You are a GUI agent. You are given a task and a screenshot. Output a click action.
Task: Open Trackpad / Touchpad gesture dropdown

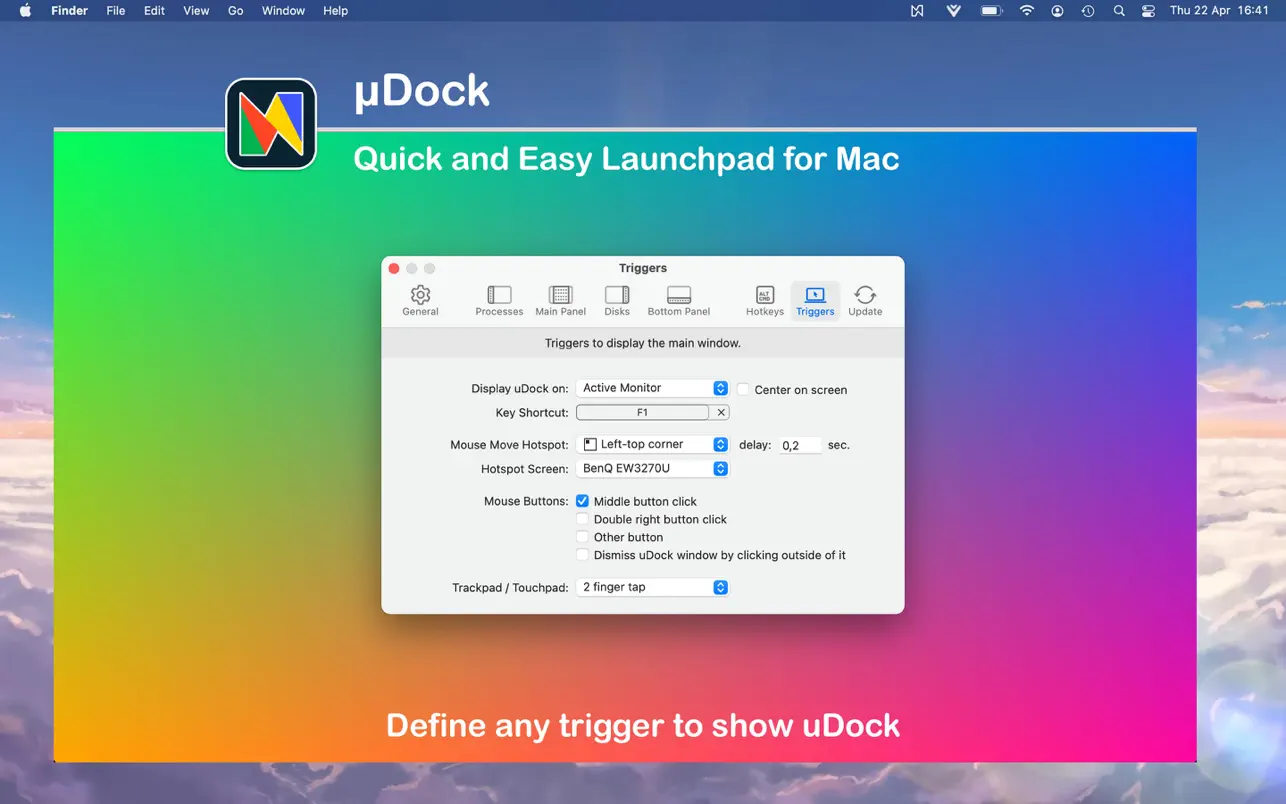[652, 587]
